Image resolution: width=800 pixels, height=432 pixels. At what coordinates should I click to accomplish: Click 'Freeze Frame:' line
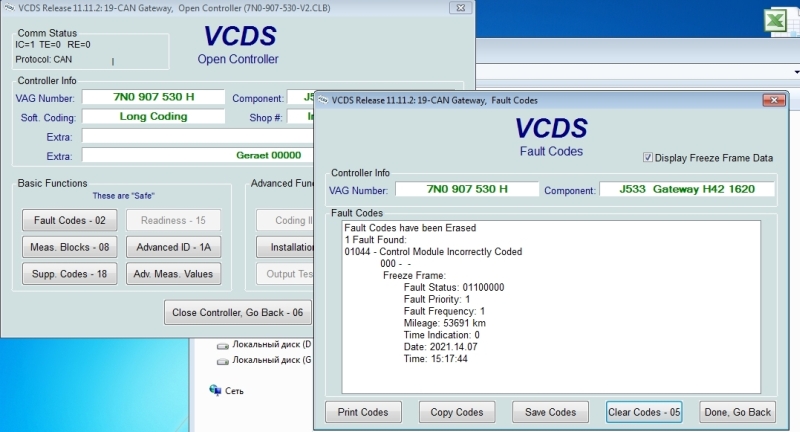point(414,275)
